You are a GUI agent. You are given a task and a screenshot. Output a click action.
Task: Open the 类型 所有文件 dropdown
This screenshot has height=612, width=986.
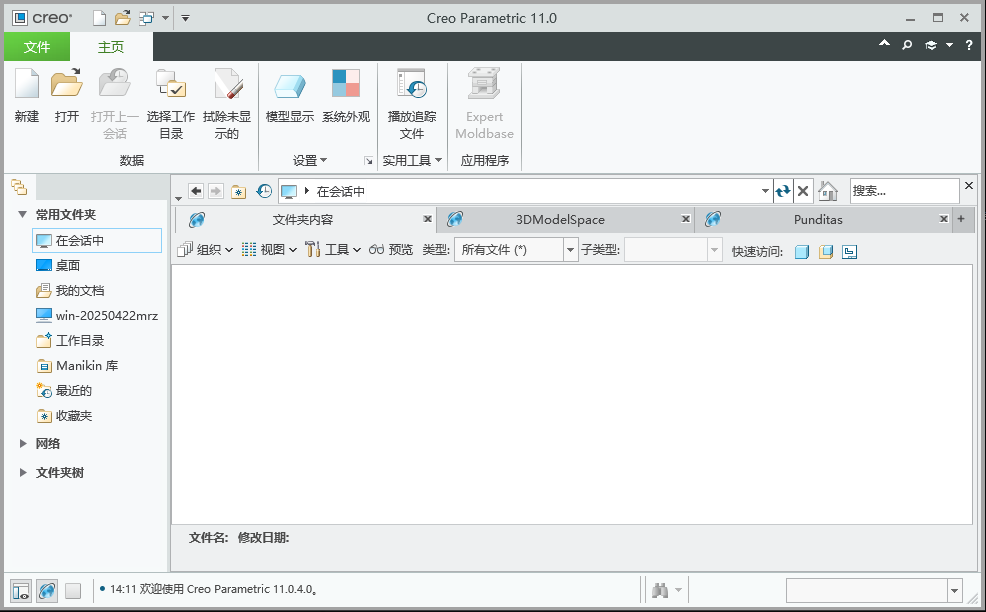point(516,250)
